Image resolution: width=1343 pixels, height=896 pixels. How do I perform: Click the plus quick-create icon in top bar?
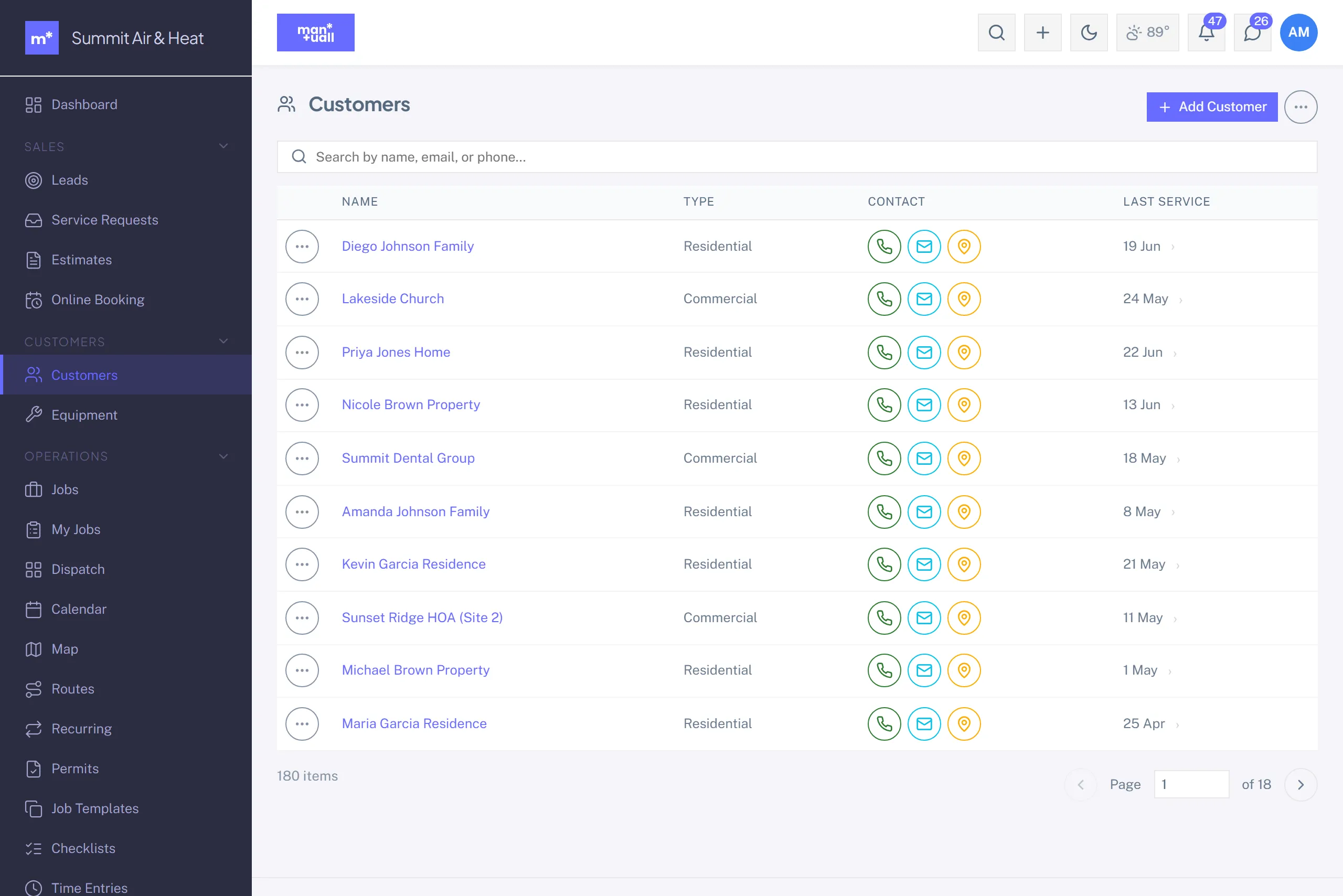pos(1042,33)
